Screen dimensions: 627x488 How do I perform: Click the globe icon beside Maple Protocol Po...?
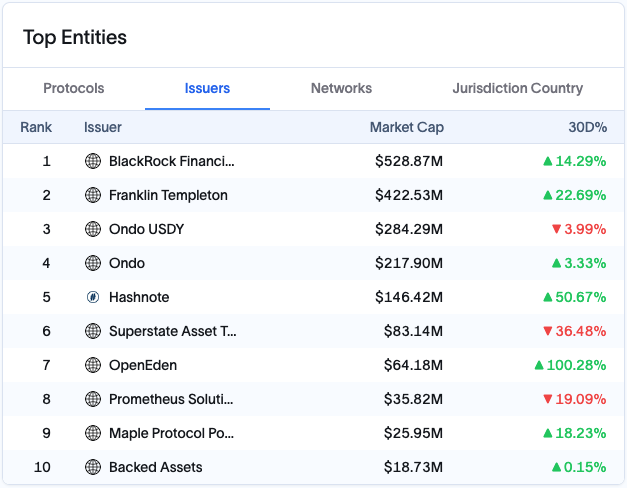click(93, 433)
